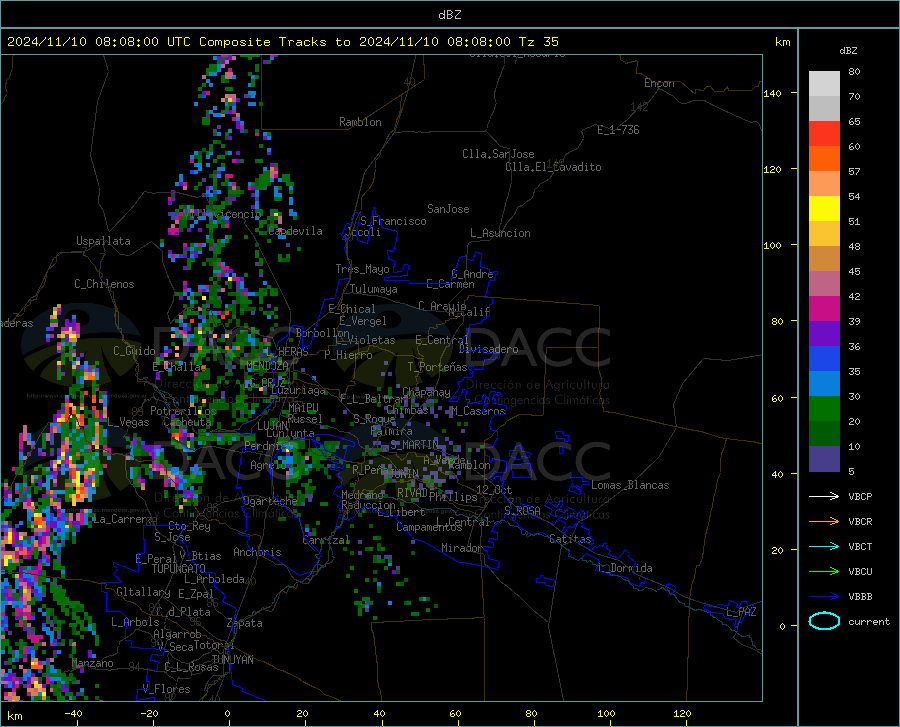Screen dimensions: 900x727
Task: Select the red dBZ color swatch
Action: (x=824, y=134)
